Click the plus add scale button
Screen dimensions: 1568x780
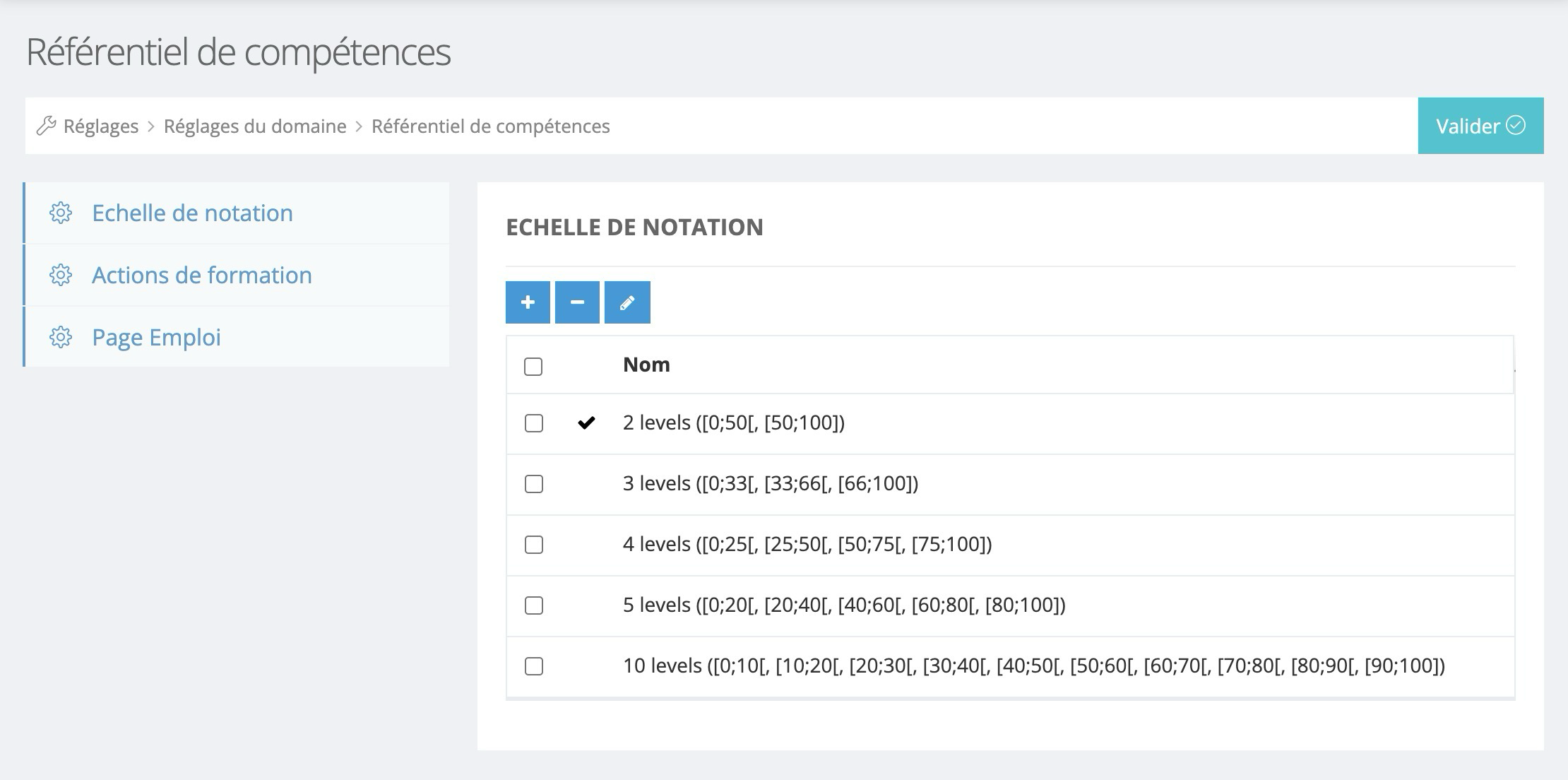click(x=528, y=302)
